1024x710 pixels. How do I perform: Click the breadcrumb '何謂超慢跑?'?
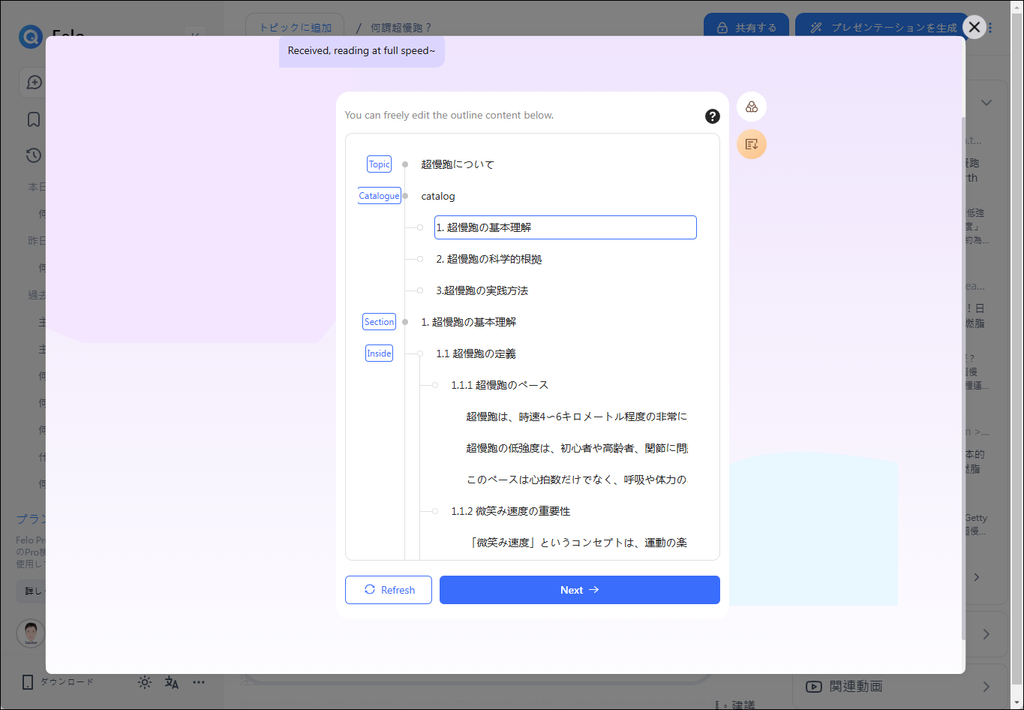pos(401,27)
